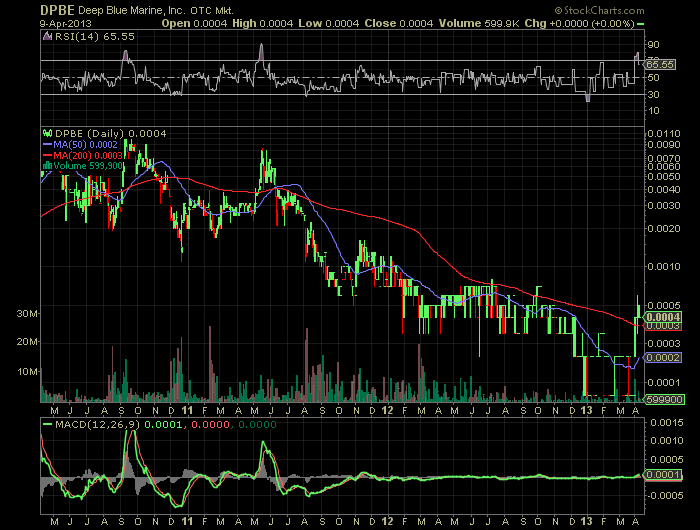Viewport: 700px width, 530px height.
Task: Click the 0.0003 MA(200) price tag
Action: 663,326
